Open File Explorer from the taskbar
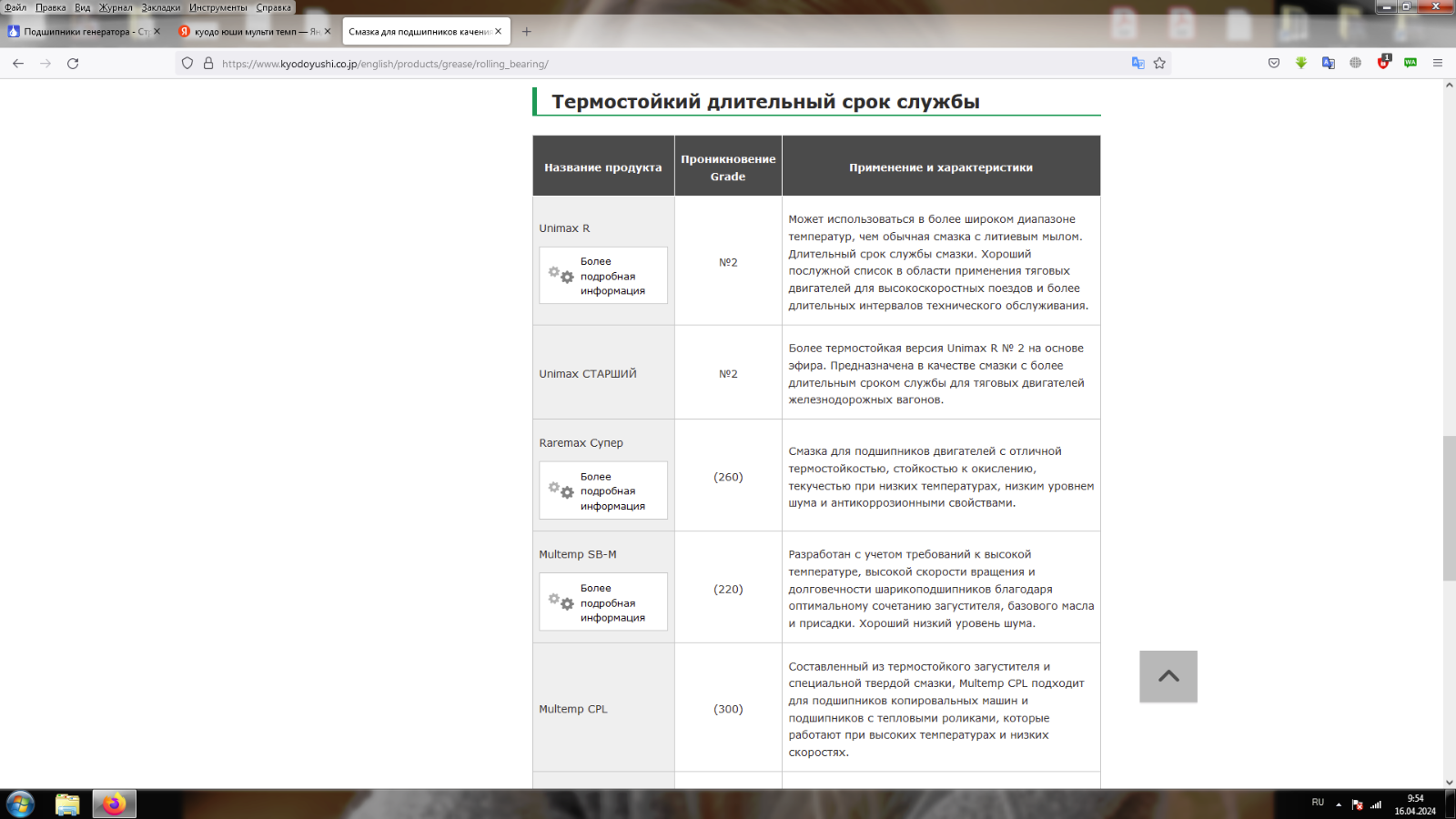This screenshot has width=1456, height=819. (67, 804)
